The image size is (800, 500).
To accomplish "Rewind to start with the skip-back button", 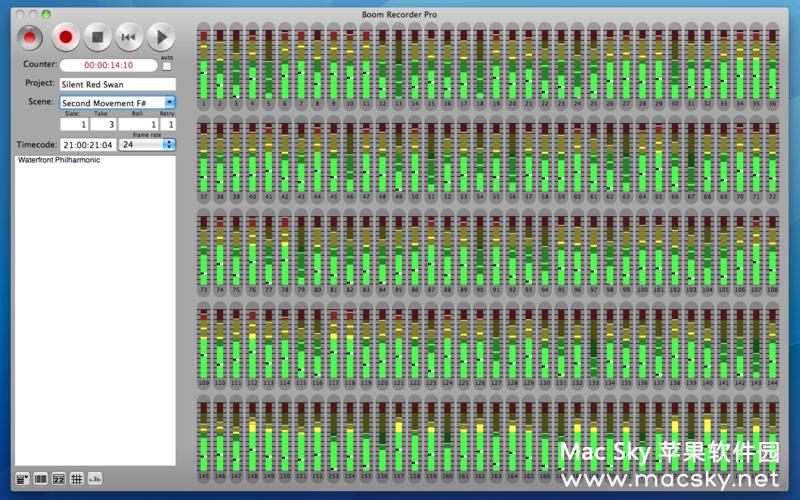I will tap(129, 37).
